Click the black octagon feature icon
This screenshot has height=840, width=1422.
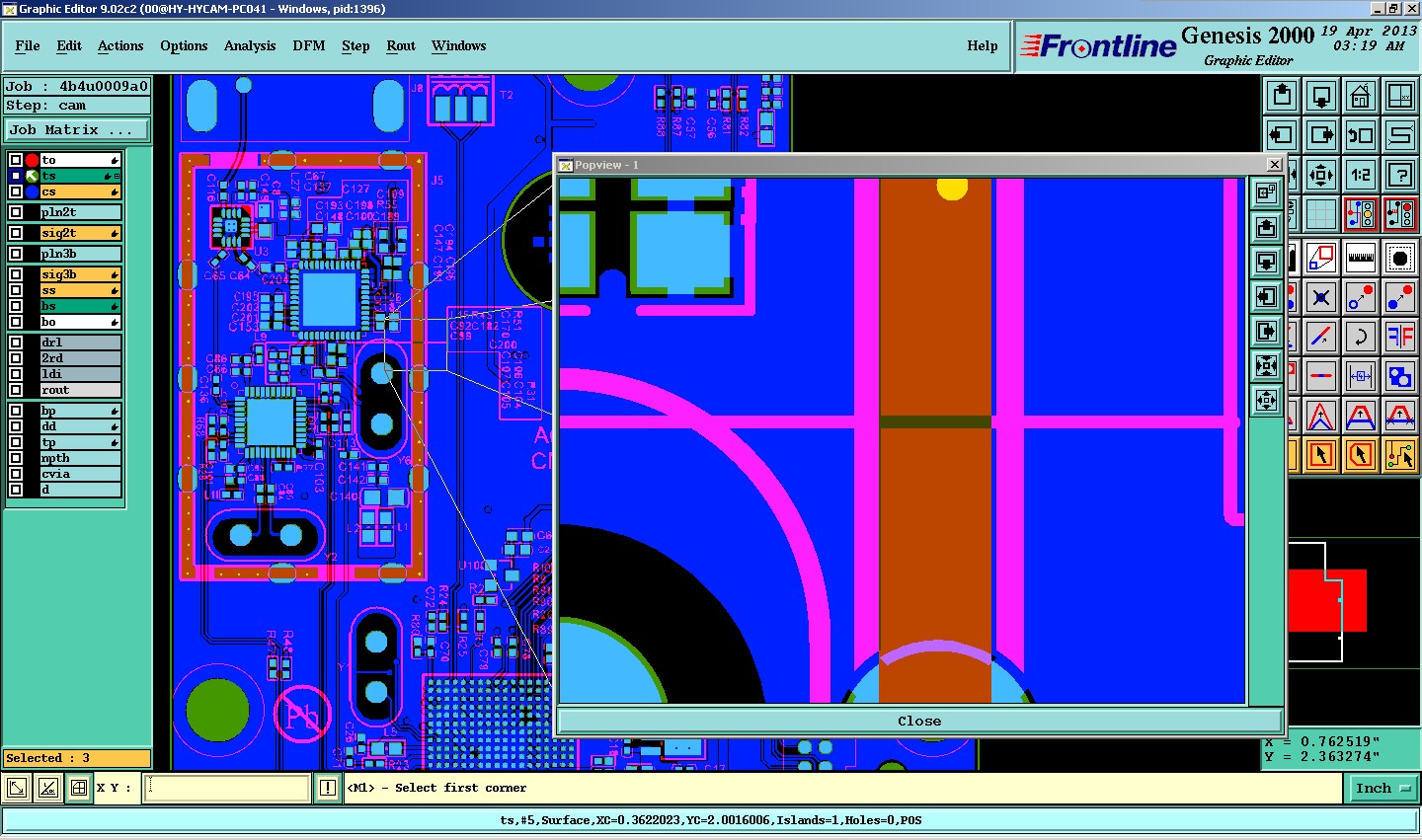(x=1400, y=257)
